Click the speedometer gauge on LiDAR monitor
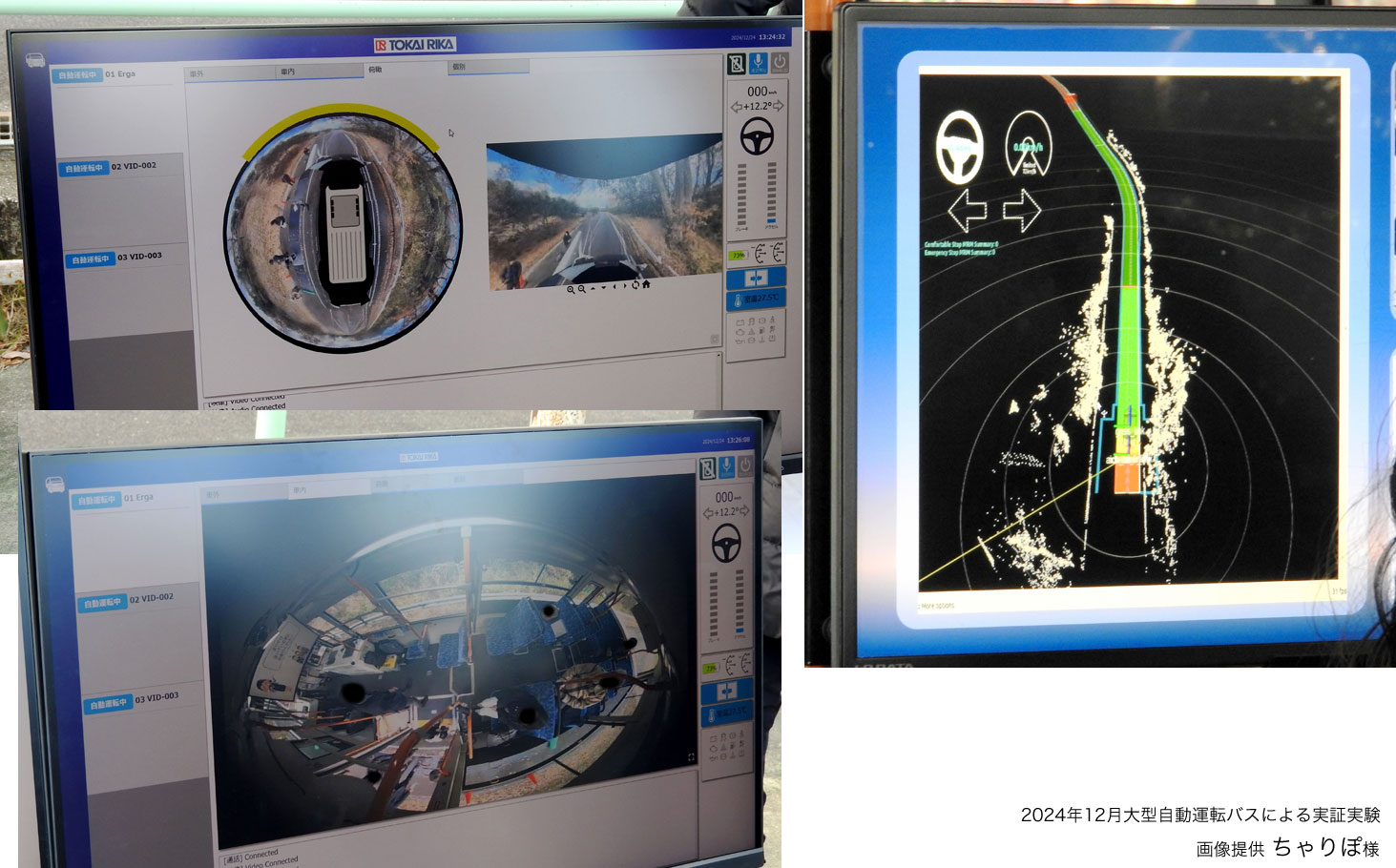1396x868 pixels. tap(1029, 144)
